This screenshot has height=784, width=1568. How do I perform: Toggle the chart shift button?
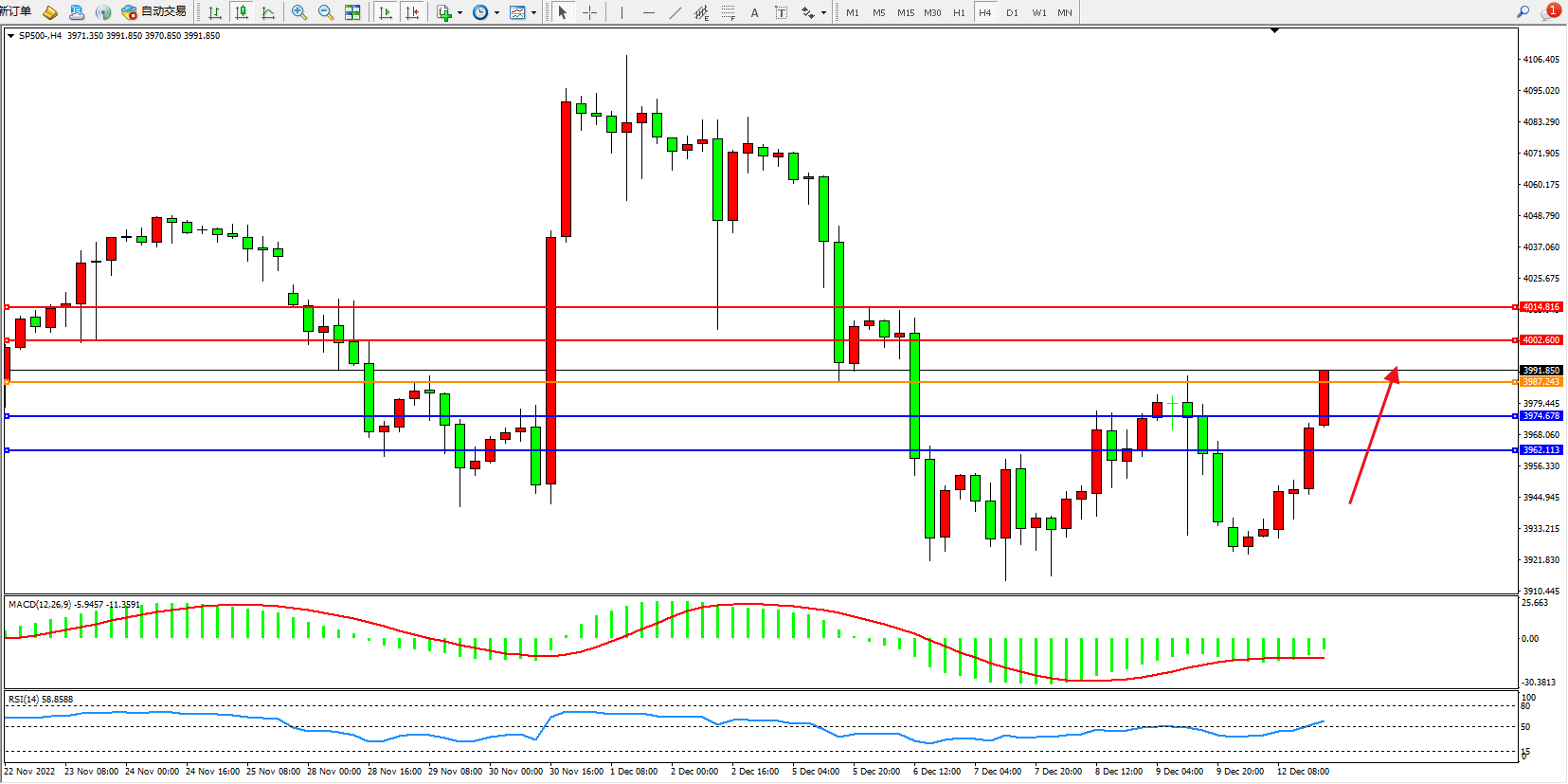tap(412, 12)
